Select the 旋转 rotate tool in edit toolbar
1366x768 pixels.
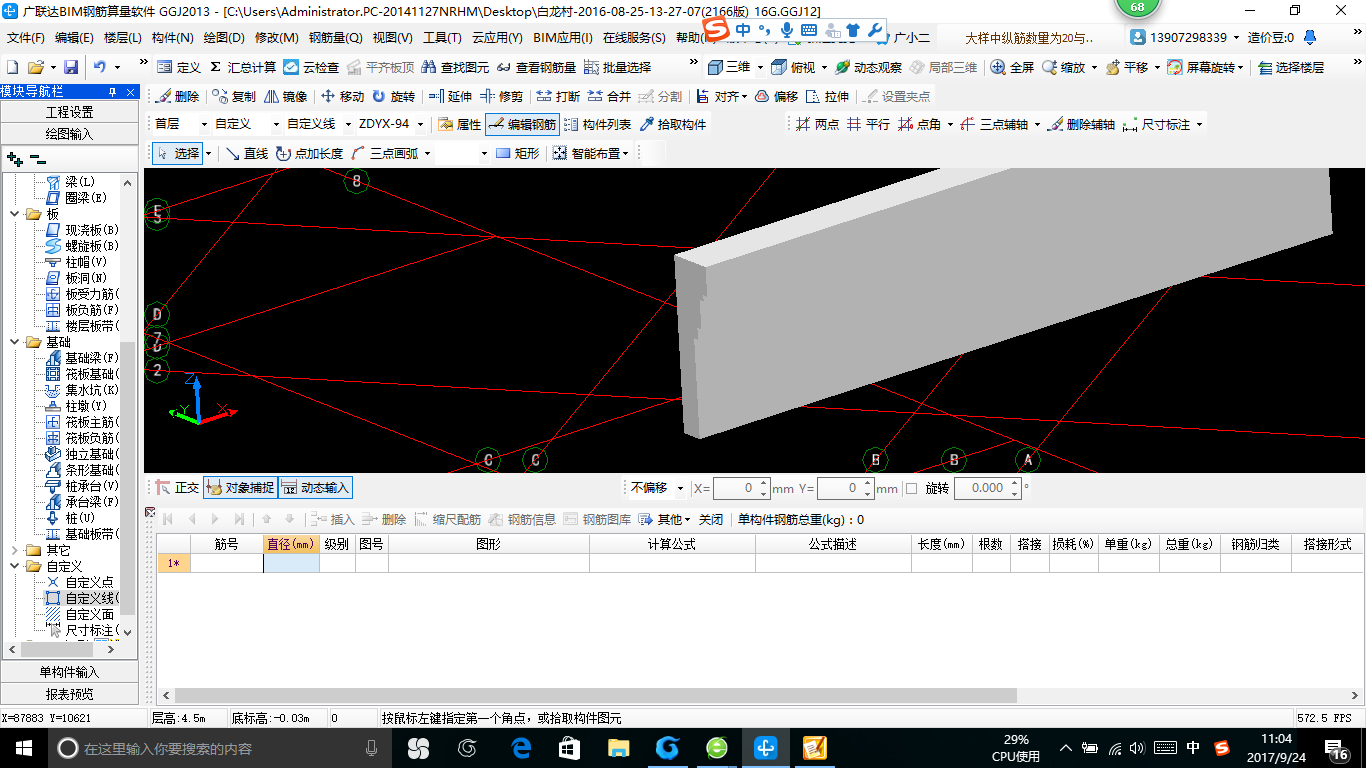coord(393,97)
